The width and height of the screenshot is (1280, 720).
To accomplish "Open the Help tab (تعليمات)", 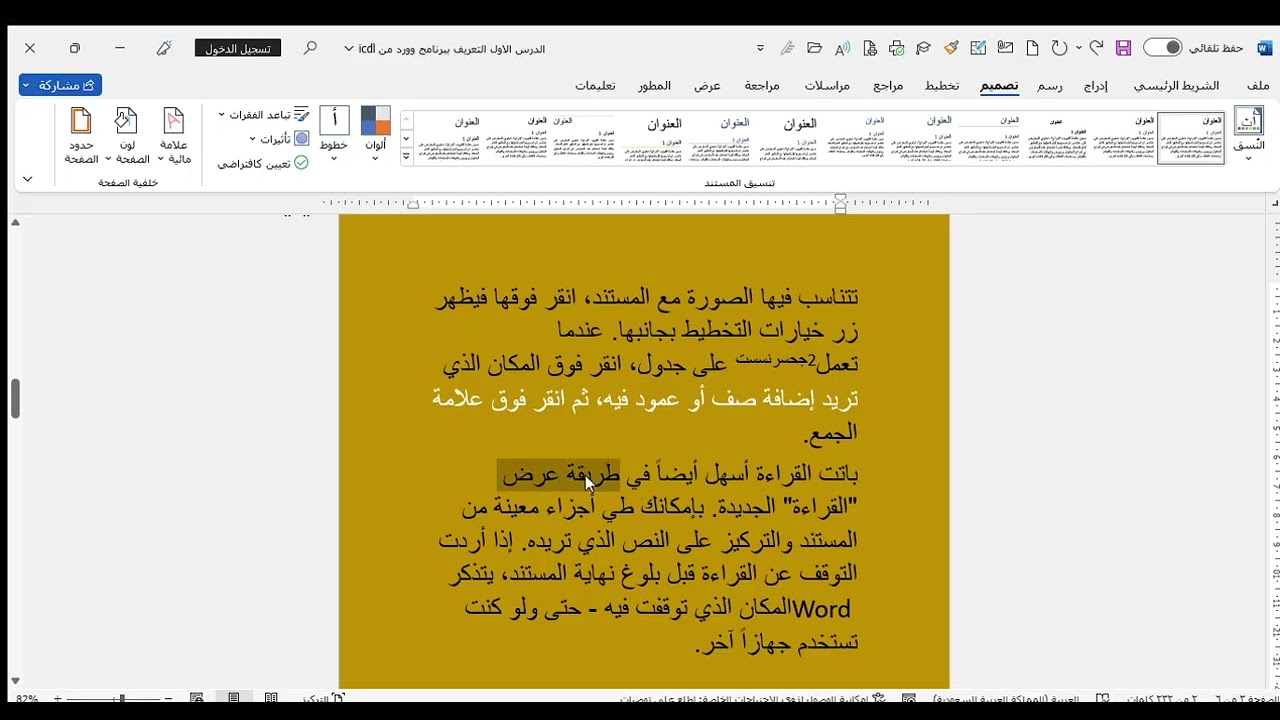I will pyautogui.click(x=595, y=86).
